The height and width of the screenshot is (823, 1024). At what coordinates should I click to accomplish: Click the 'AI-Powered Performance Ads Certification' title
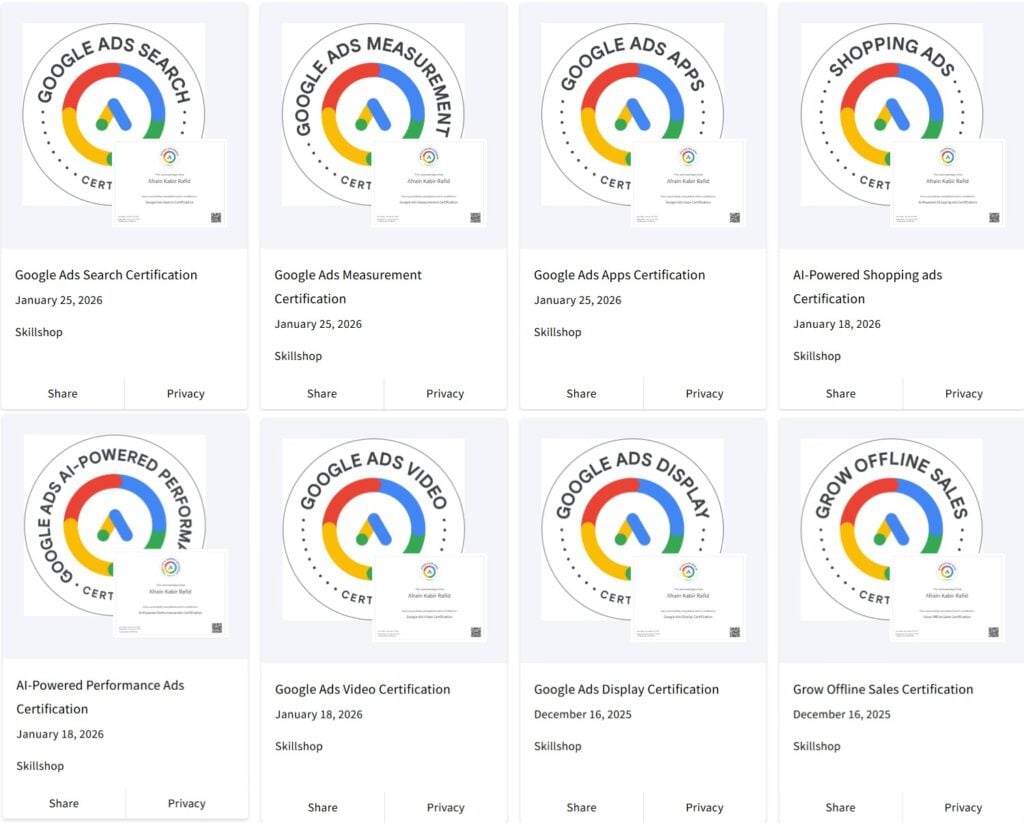(100, 697)
